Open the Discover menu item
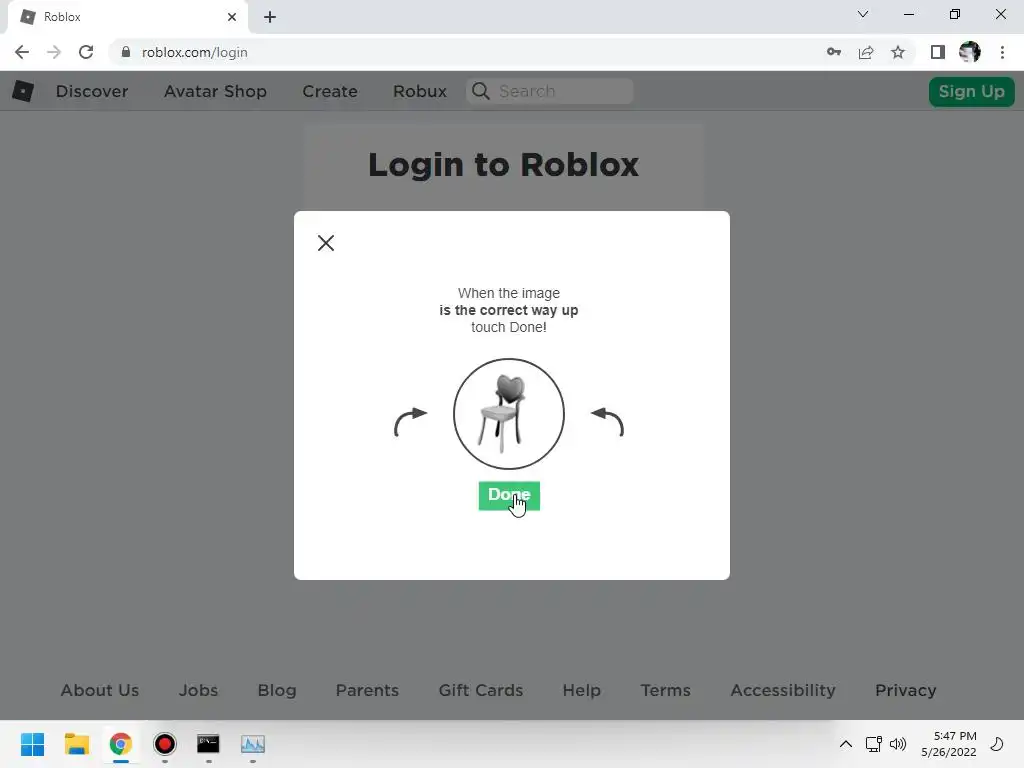This screenshot has height=768, width=1024. 92,91
